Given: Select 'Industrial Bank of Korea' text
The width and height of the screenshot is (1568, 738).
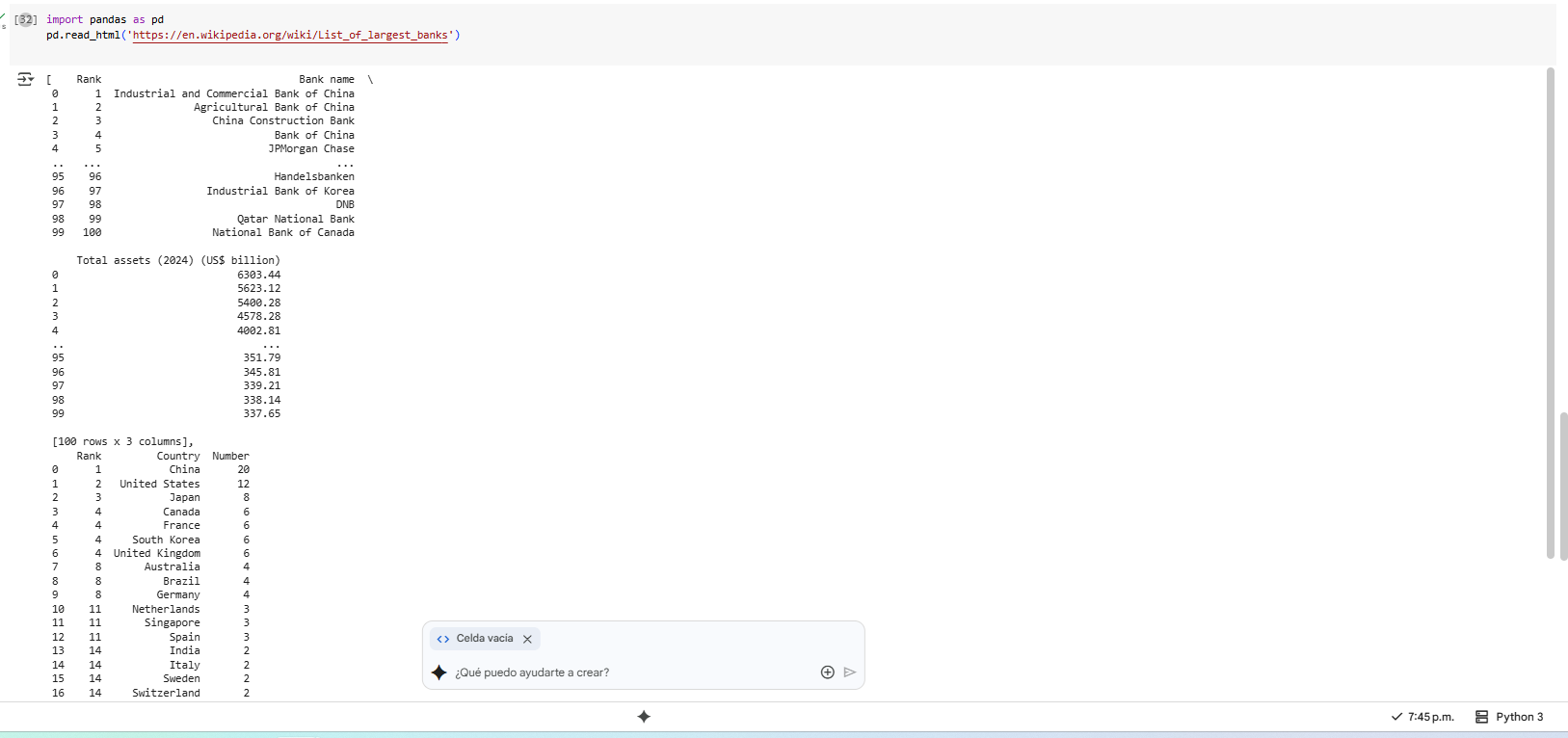Looking at the screenshot, I should [x=280, y=191].
